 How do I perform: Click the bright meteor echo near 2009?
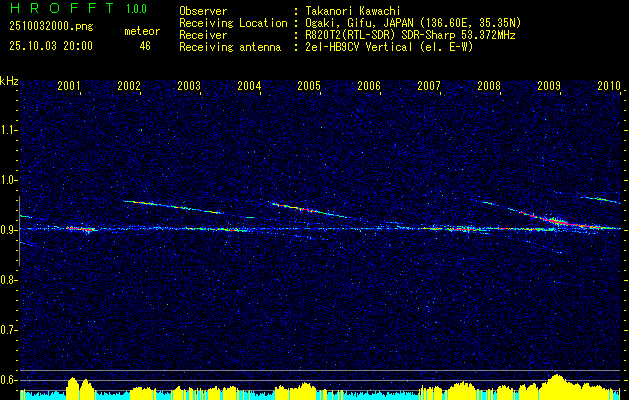556,220
